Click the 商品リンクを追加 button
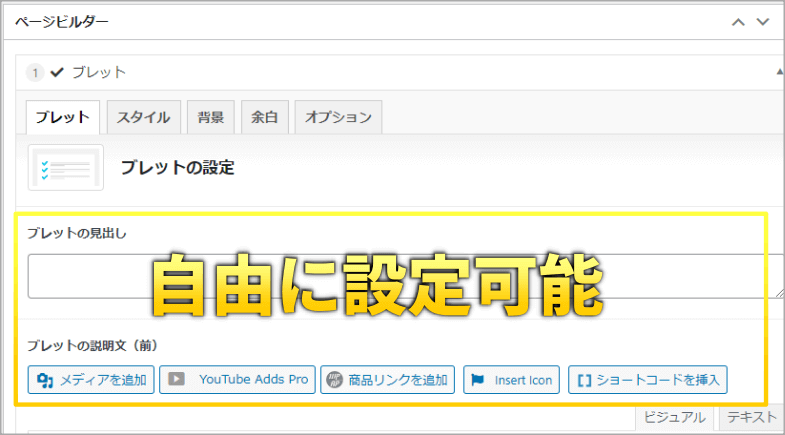 pyautogui.click(x=387, y=380)
